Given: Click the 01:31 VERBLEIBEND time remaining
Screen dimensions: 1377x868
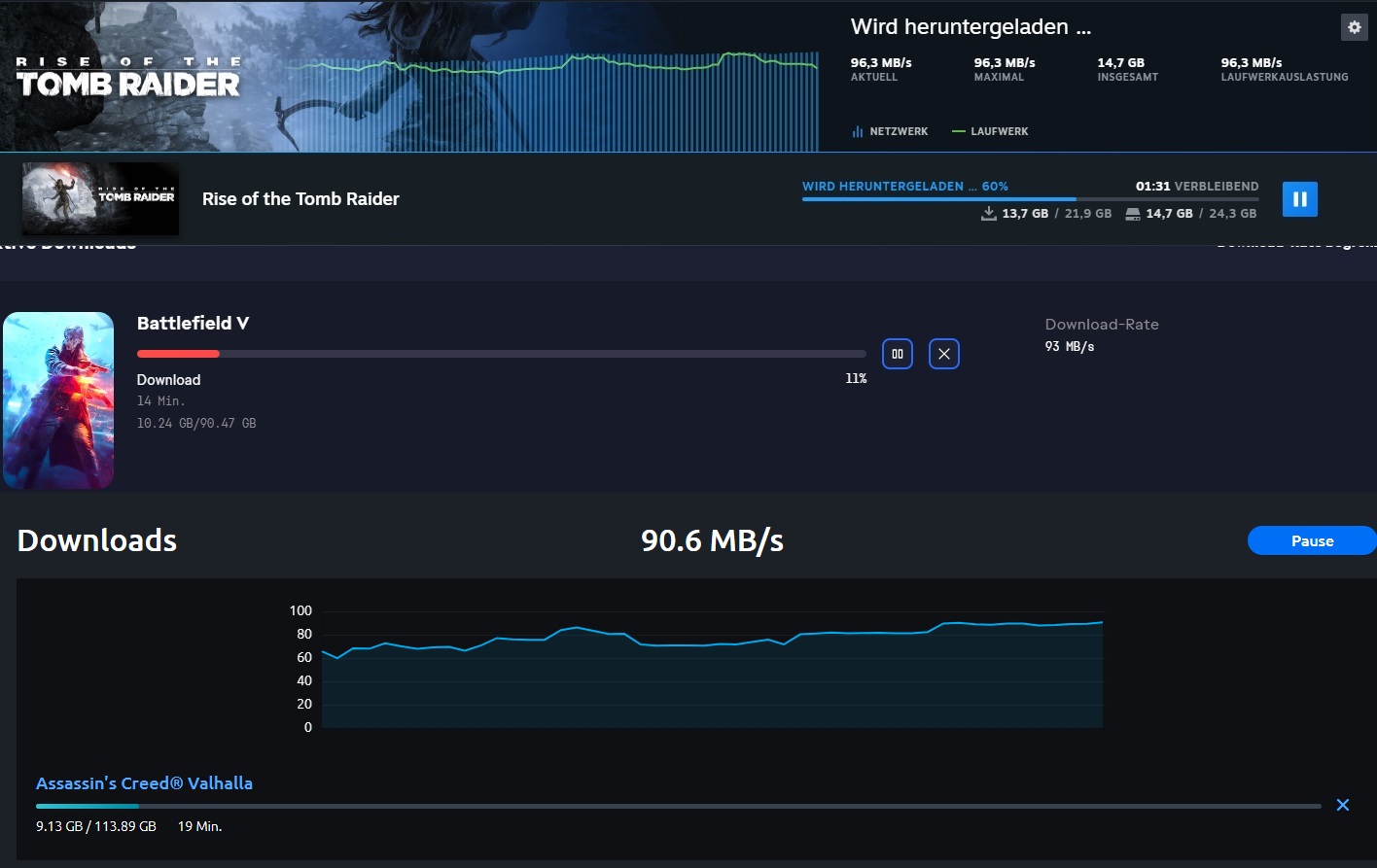Looking at the screenshot, I should coord(1197,186).
